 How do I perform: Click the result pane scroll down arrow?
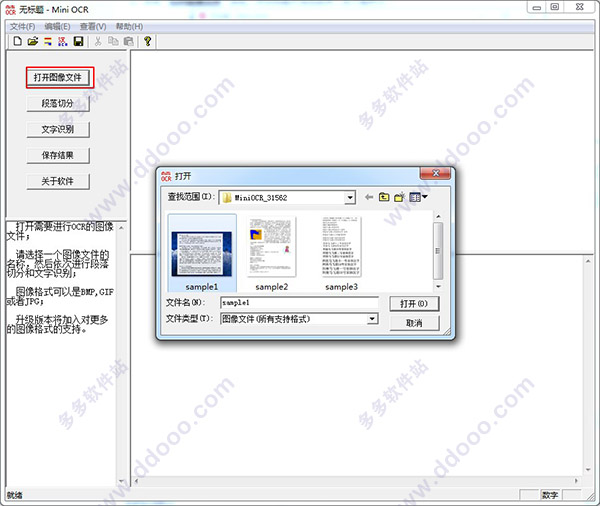pos(588,470)
